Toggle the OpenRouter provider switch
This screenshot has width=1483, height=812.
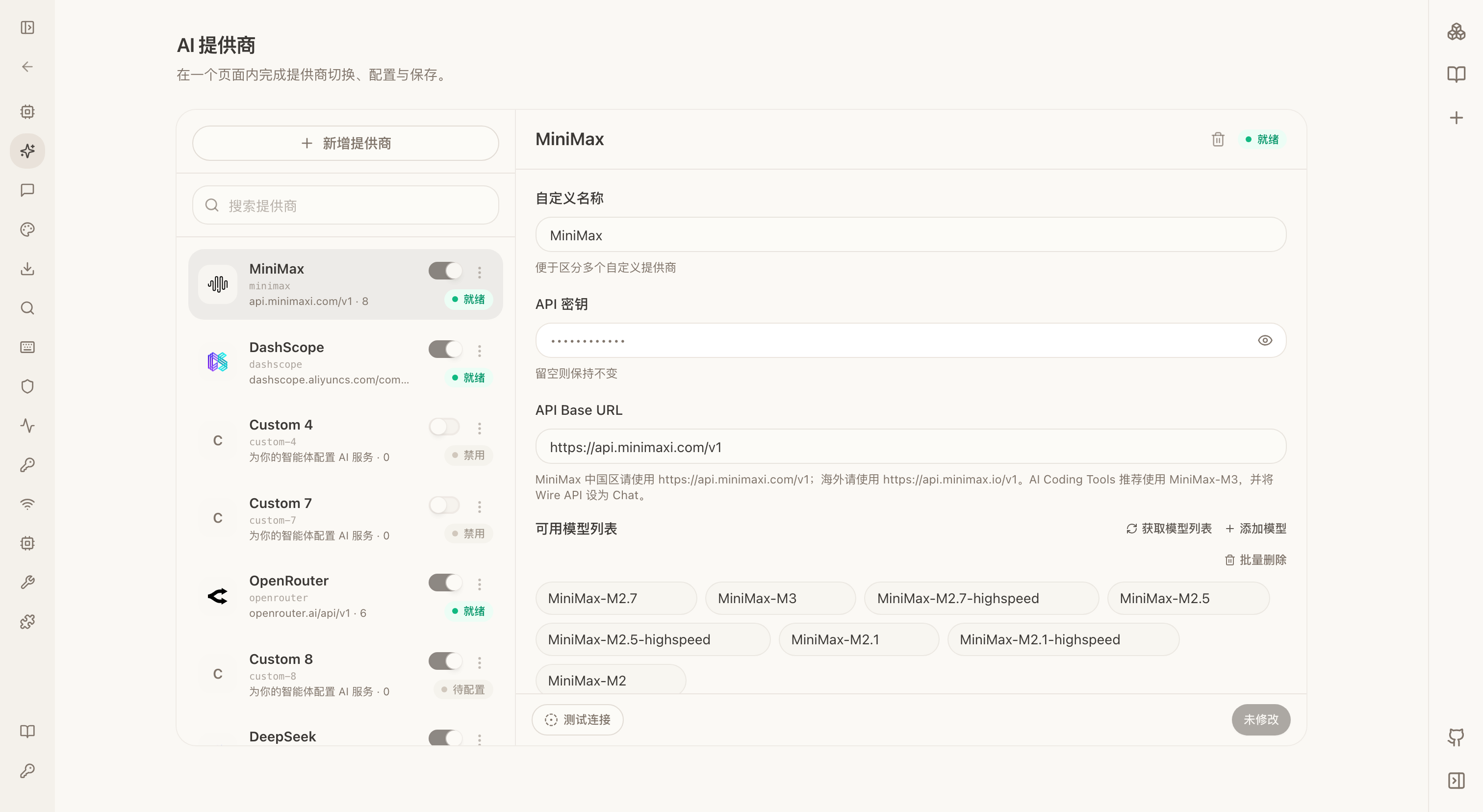pyautogui.click(x=444, y=583)
